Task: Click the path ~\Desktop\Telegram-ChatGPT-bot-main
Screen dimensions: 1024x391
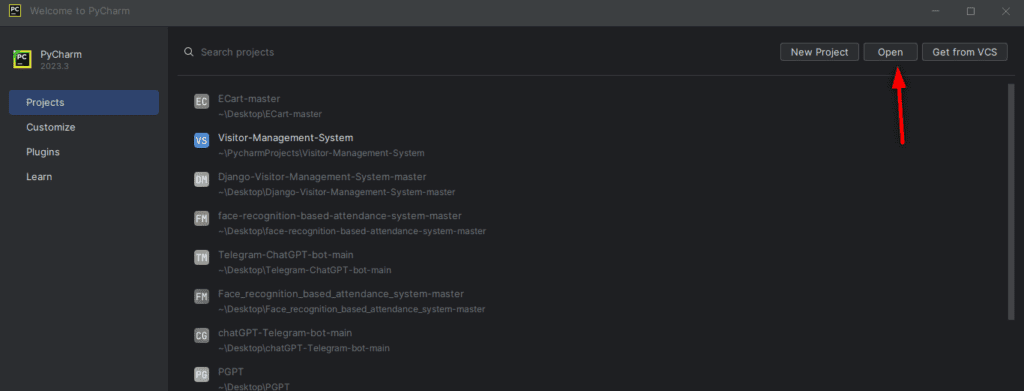Action: 305,270
